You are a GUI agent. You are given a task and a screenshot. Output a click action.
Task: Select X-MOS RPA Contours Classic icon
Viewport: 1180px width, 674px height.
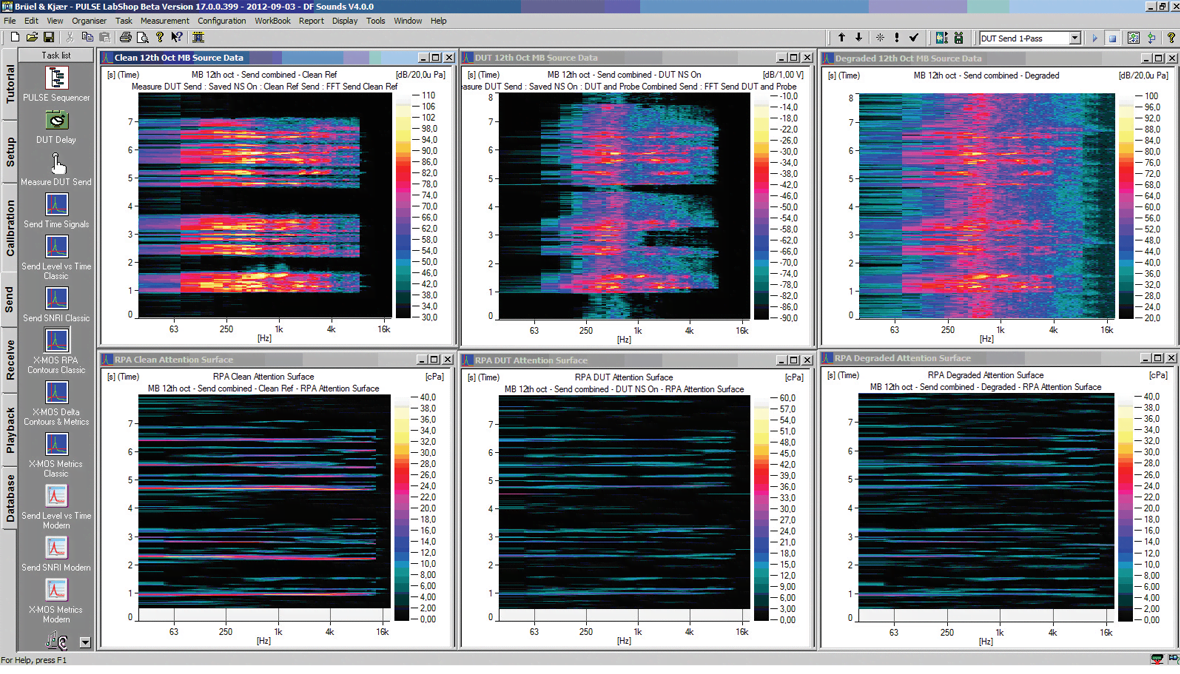point(57,341)
